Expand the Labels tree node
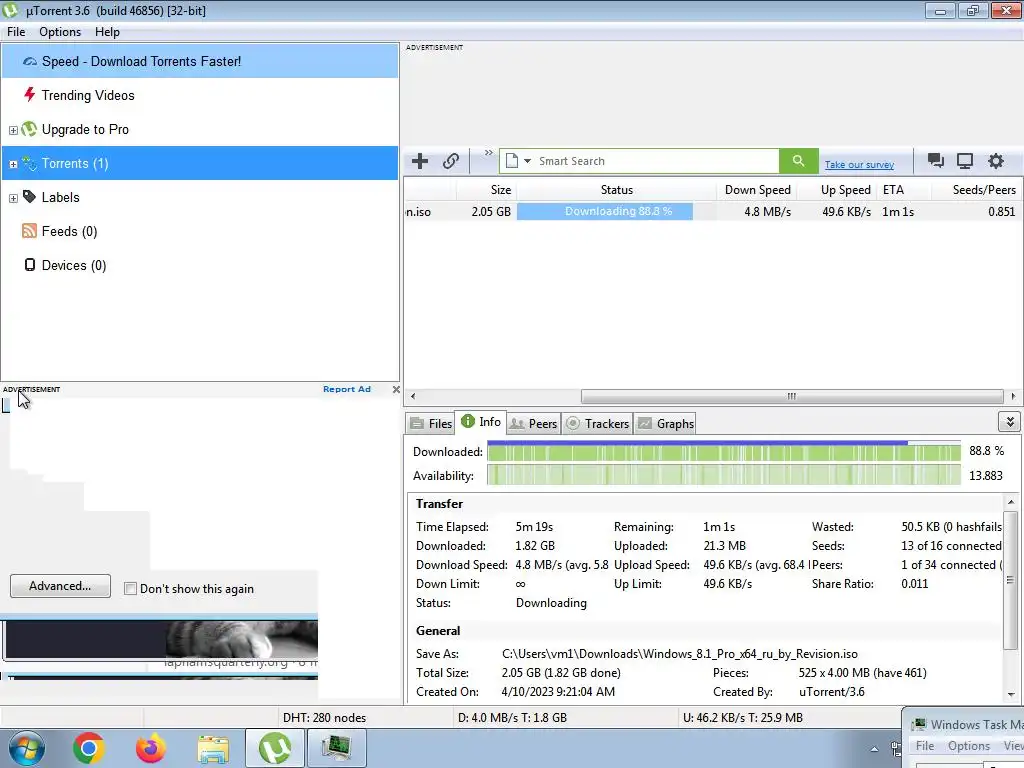 [x=13, y=199]
